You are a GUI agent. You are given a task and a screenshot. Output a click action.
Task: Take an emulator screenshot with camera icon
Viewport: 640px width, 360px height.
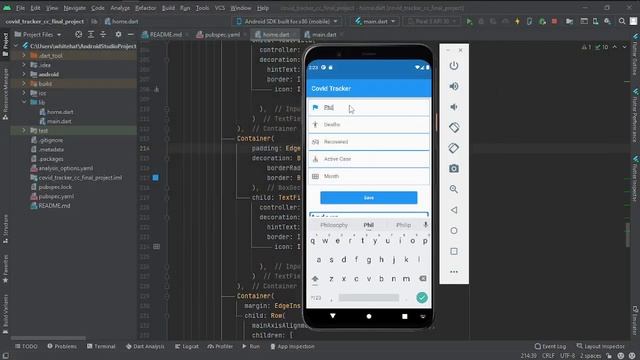(454, 169)
